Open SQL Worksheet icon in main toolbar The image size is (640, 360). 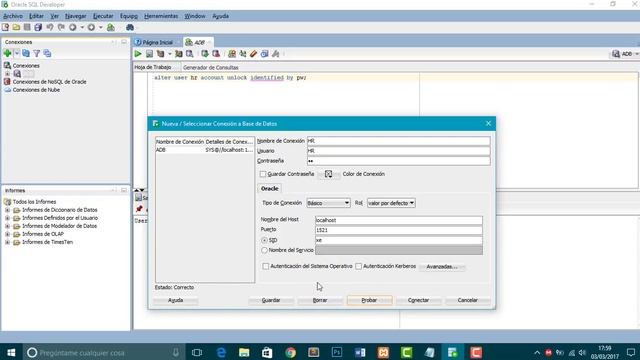point(111,27)
